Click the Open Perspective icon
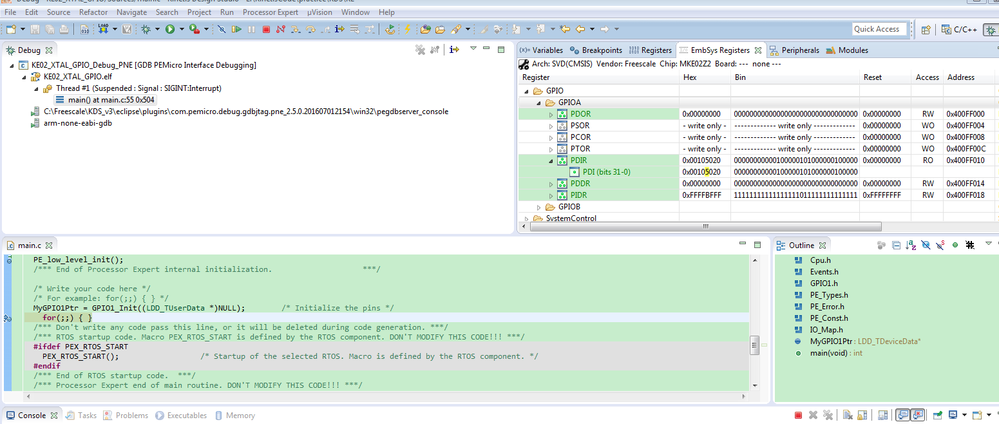 pos(926,29)
